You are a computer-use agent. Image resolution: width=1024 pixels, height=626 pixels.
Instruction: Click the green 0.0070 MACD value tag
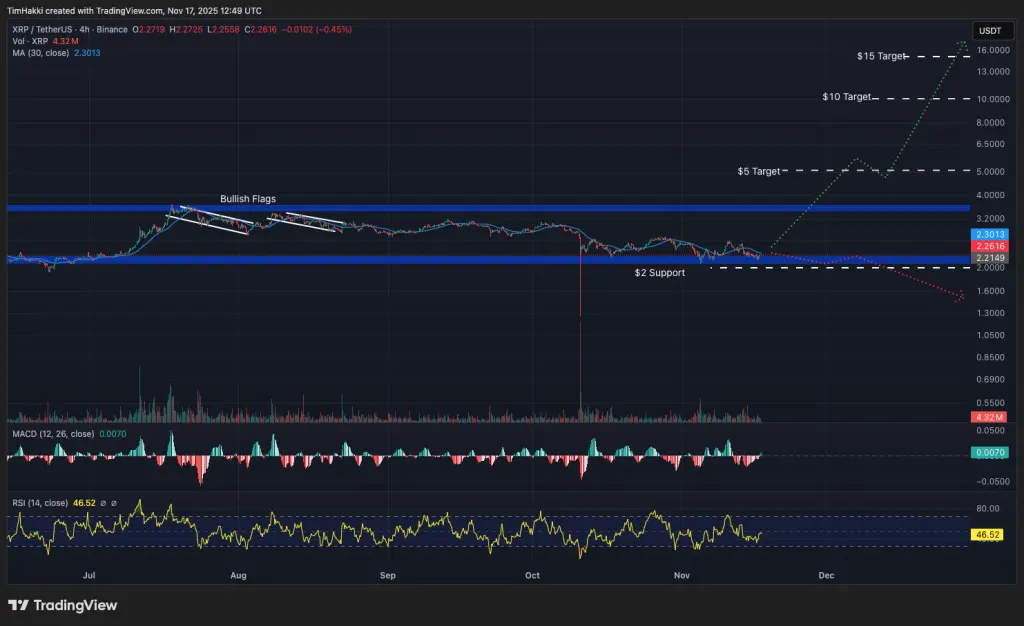pyautogui.click(x=990, y=452)
